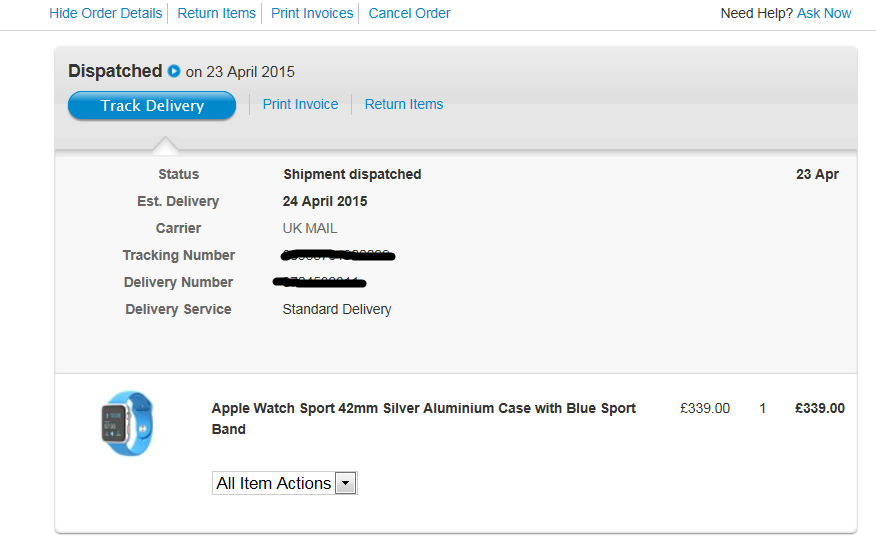Click the Cancel Order link

(409, 13)
